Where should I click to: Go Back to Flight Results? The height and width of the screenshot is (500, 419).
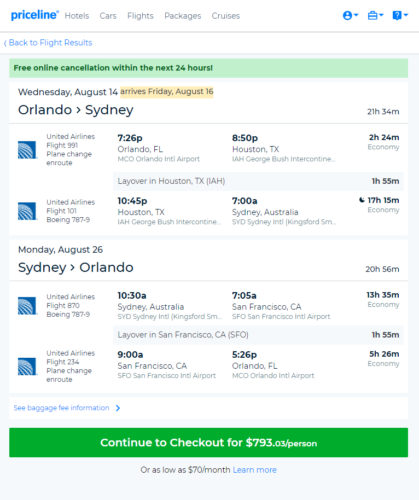point(48,43)
